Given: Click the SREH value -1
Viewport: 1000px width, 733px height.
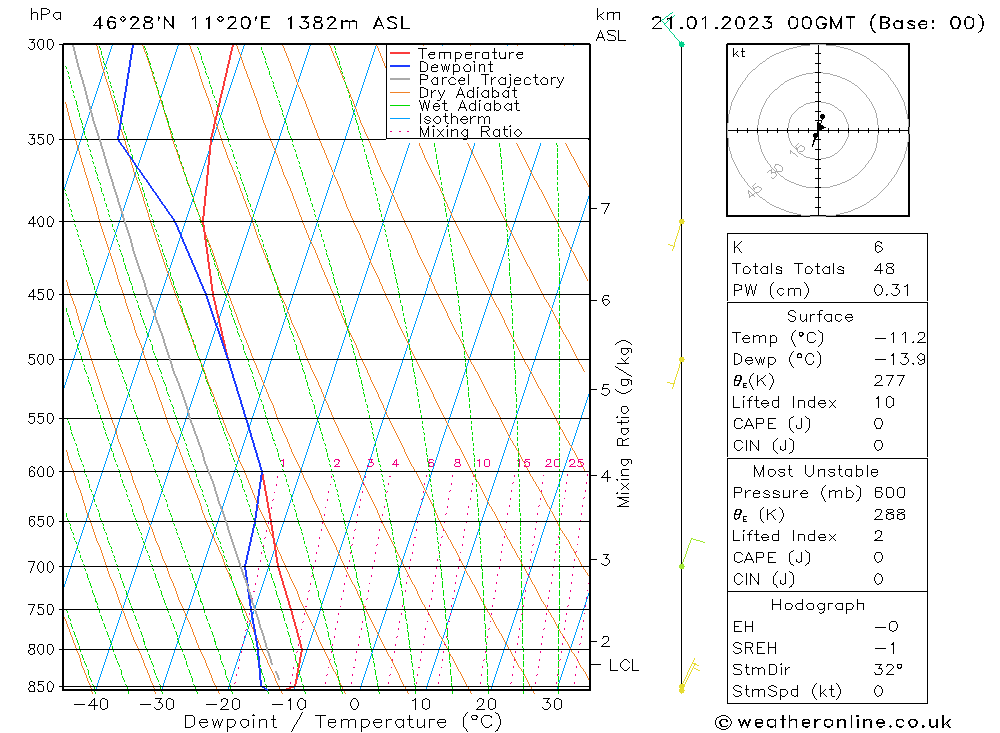Looking at the screenshot, I should pyautogui.click(x=885, y=648).
